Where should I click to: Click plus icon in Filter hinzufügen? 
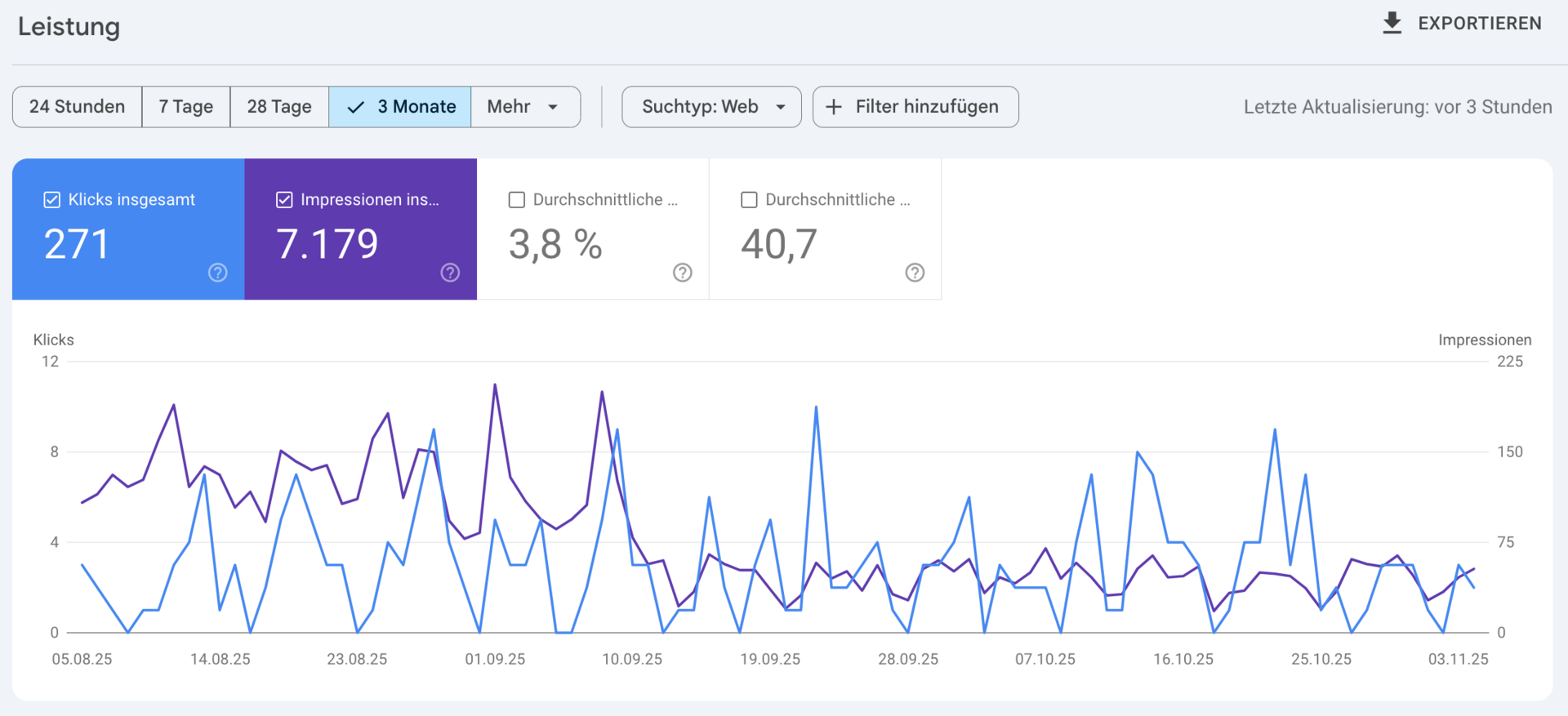(x=833, y=107)
